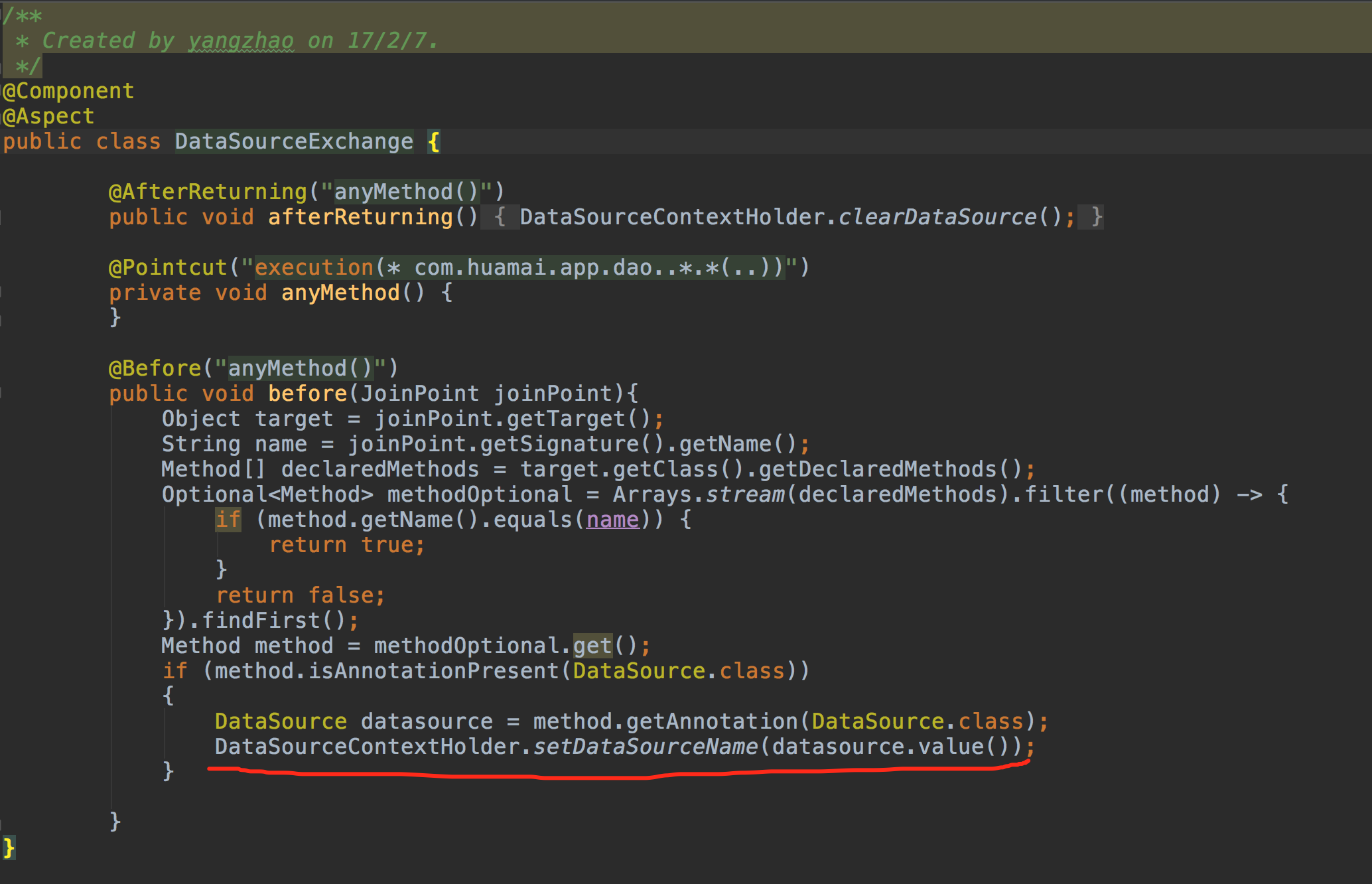The height and width of the screenshot is (884, 1372).
Task: Click the underlined yangzhao author name
Action: (x=241, y=40)
